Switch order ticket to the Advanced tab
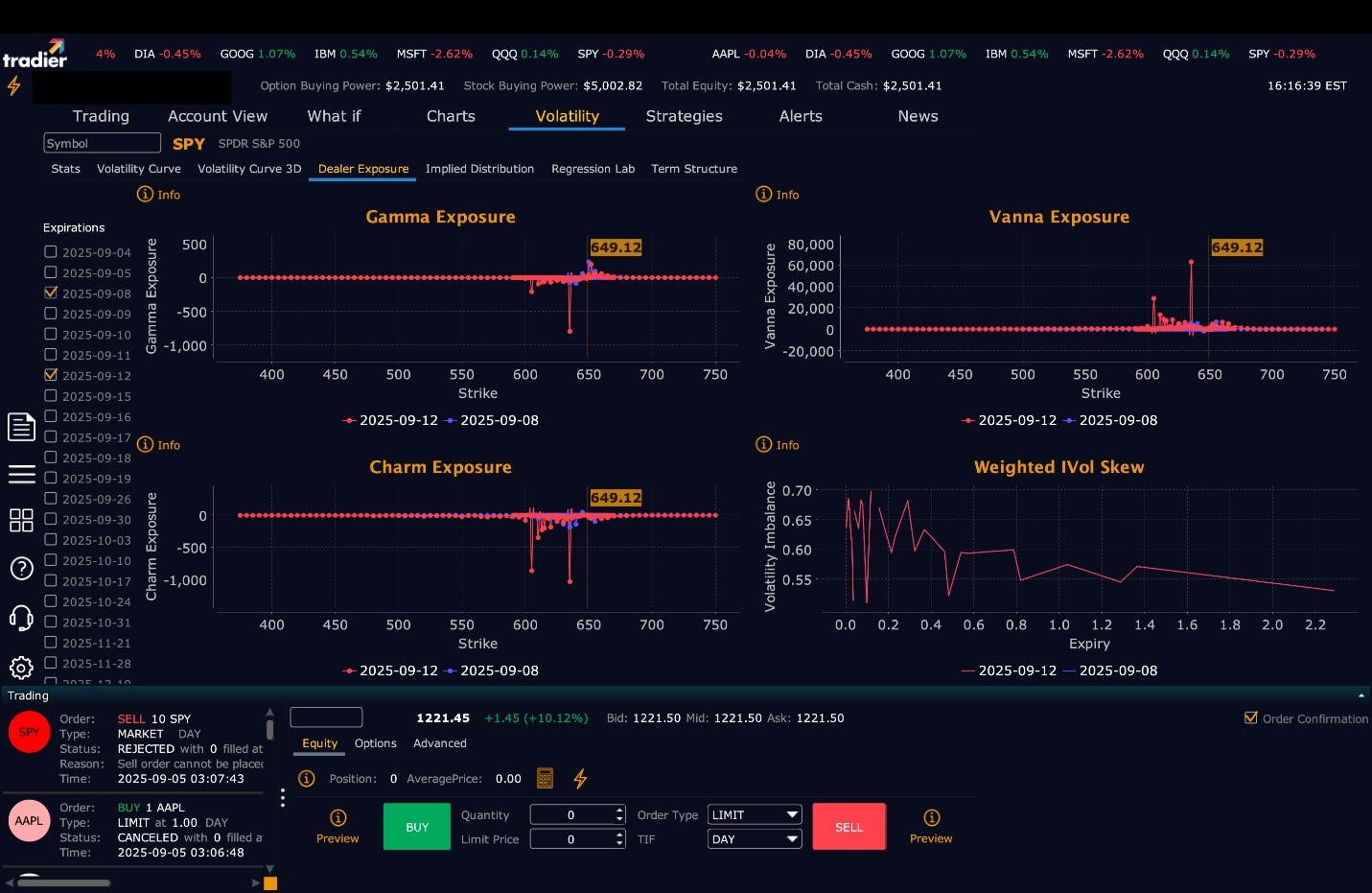Screen dimensions: 1372x893 (x=439, y=743)
